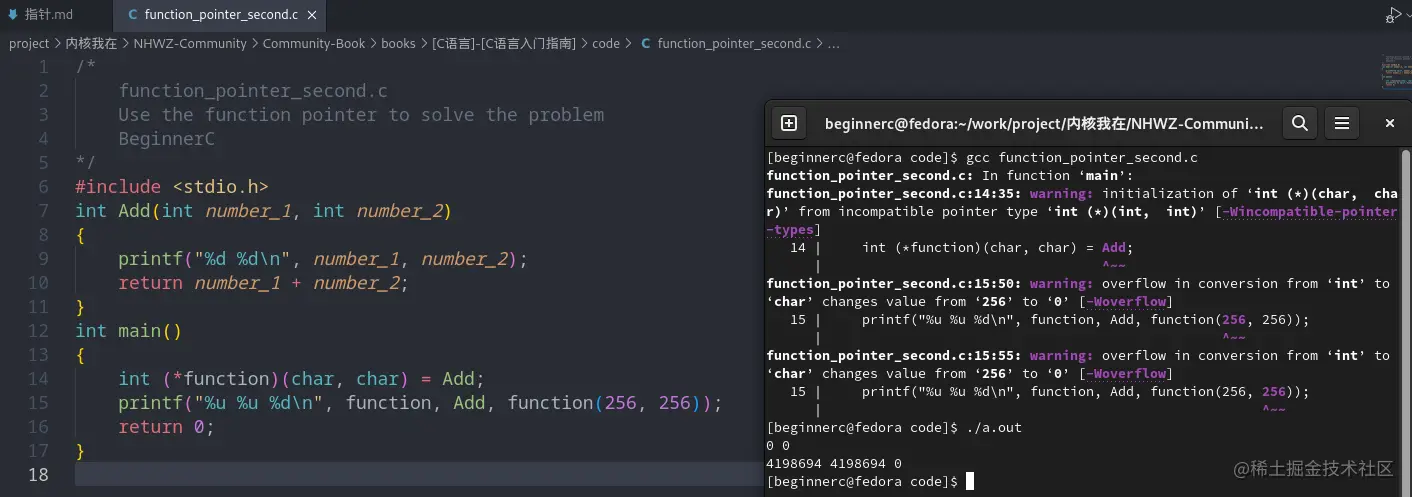Click 'function_pointer_second.c:15:50:' in the terminal

coord(894,284)
